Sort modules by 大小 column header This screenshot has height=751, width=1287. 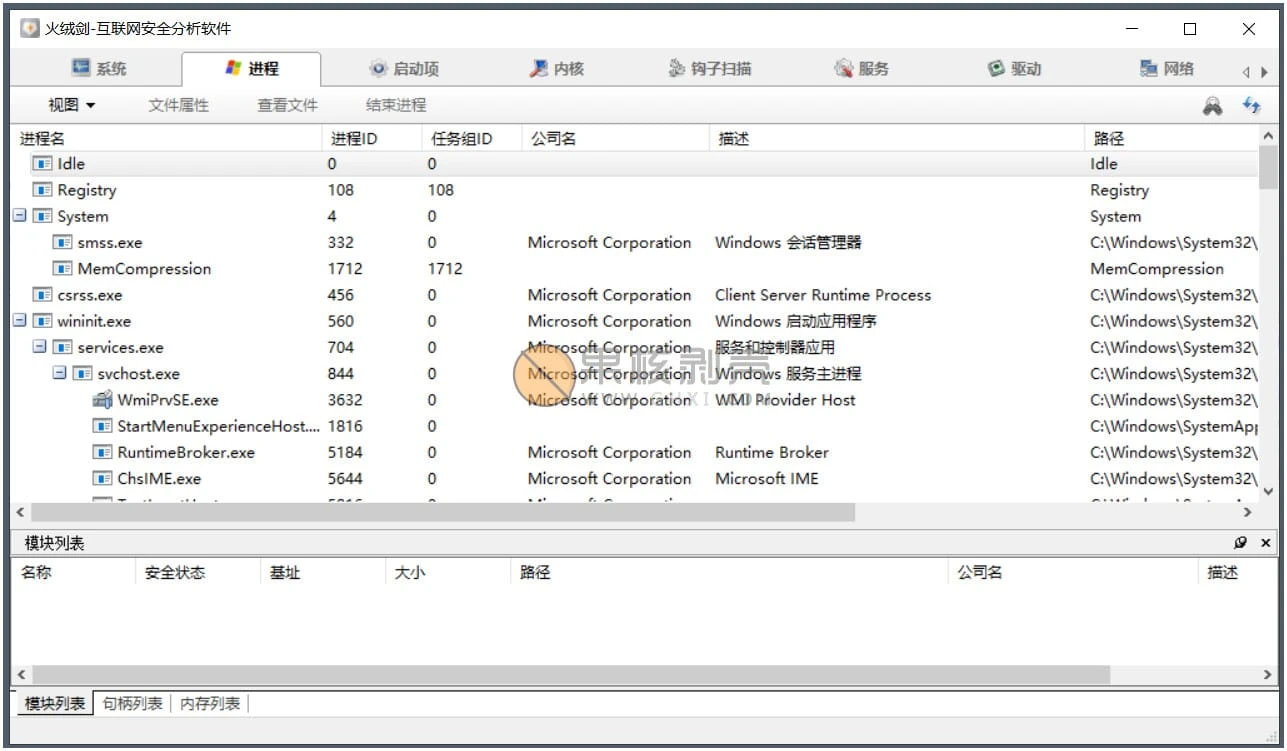(448, 573)
